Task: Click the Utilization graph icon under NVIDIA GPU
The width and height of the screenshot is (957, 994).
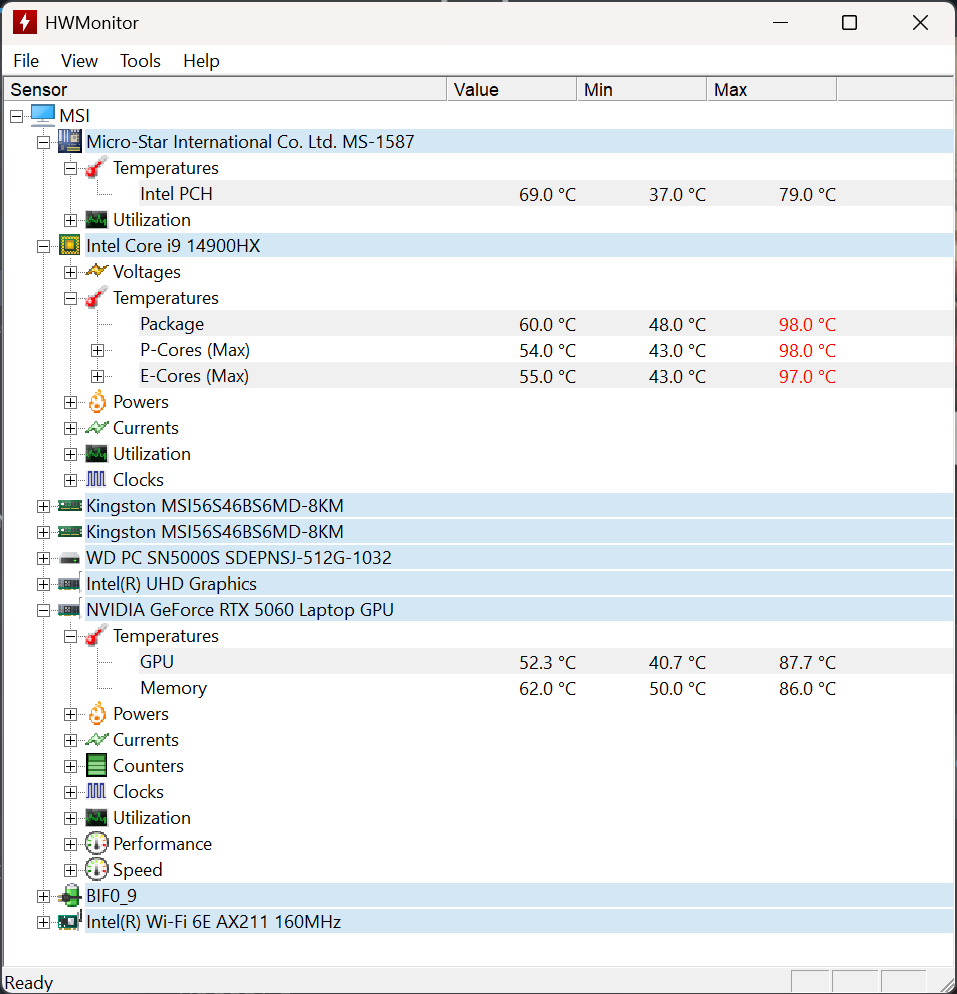Action: click(96, 818)
